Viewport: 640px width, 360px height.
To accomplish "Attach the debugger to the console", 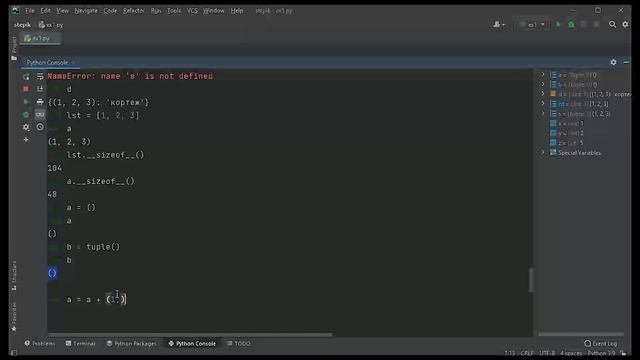I will pyautogui.click(x=26, y=115).
